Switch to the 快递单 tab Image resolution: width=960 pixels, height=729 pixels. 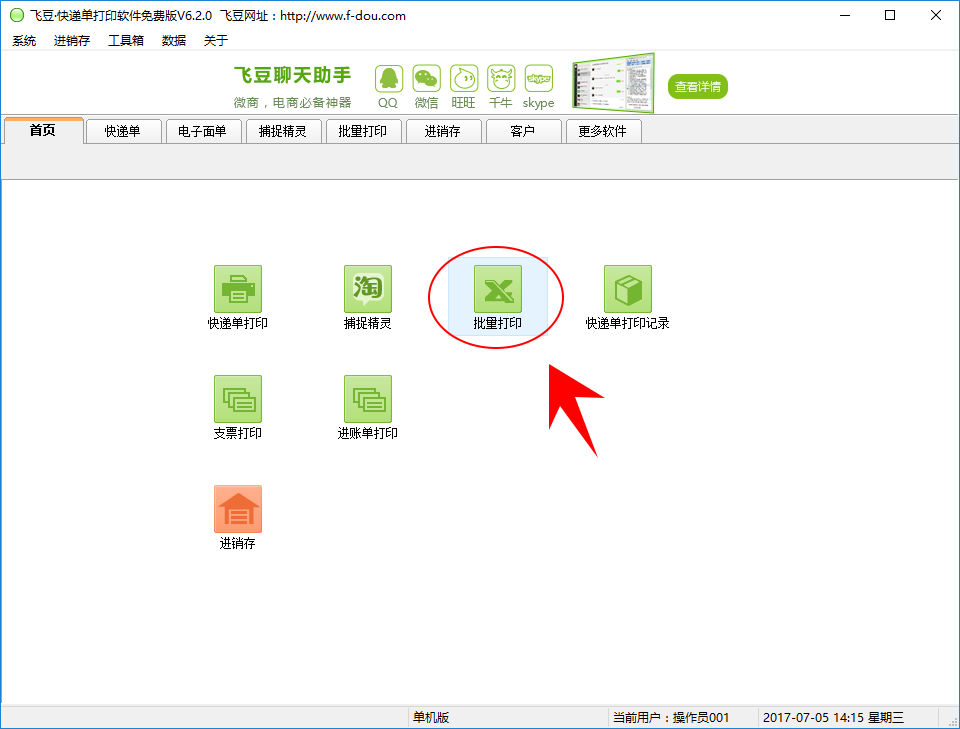123,131
